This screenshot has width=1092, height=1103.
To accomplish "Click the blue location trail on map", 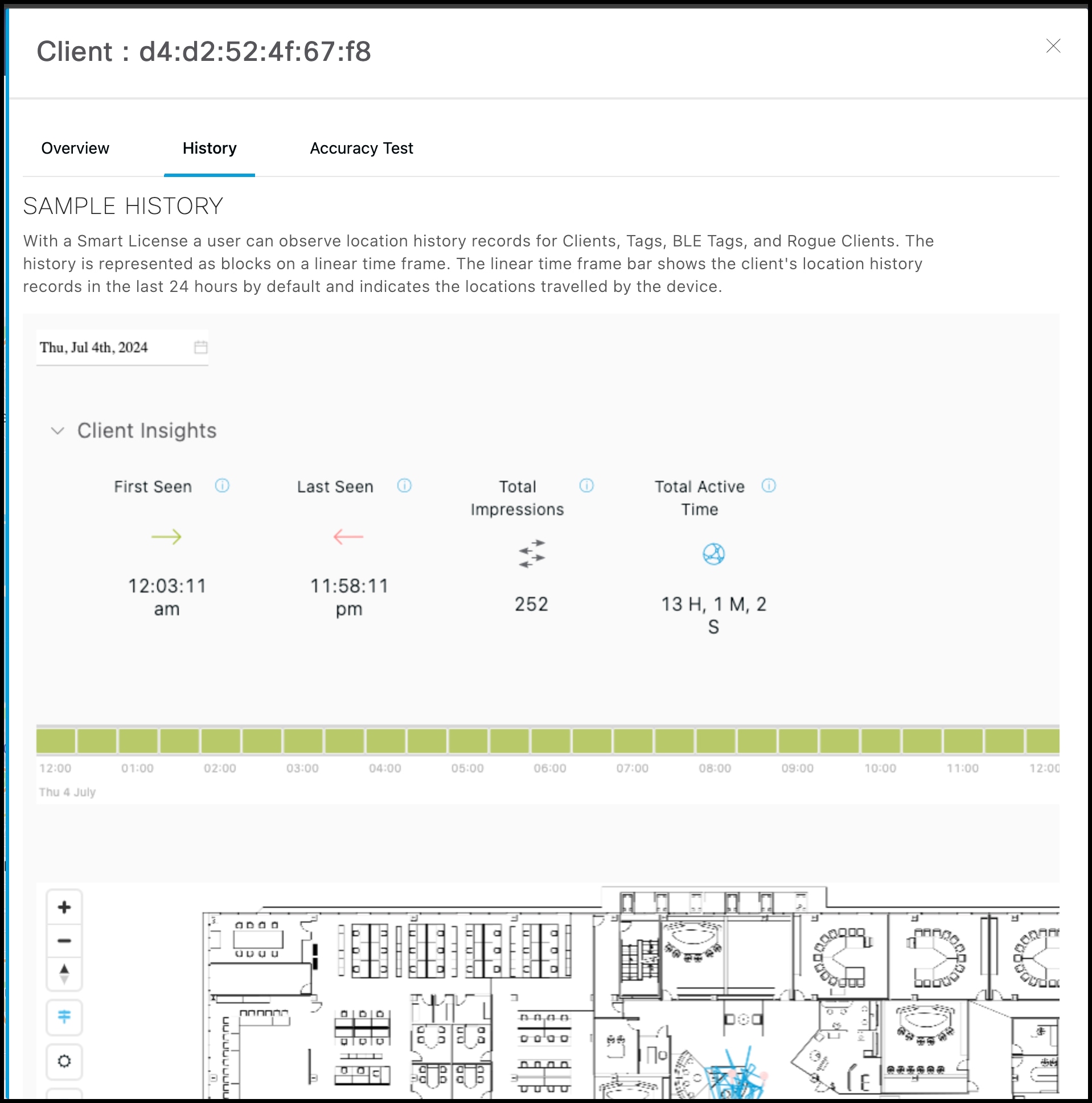I will (x=736, y=1075).
